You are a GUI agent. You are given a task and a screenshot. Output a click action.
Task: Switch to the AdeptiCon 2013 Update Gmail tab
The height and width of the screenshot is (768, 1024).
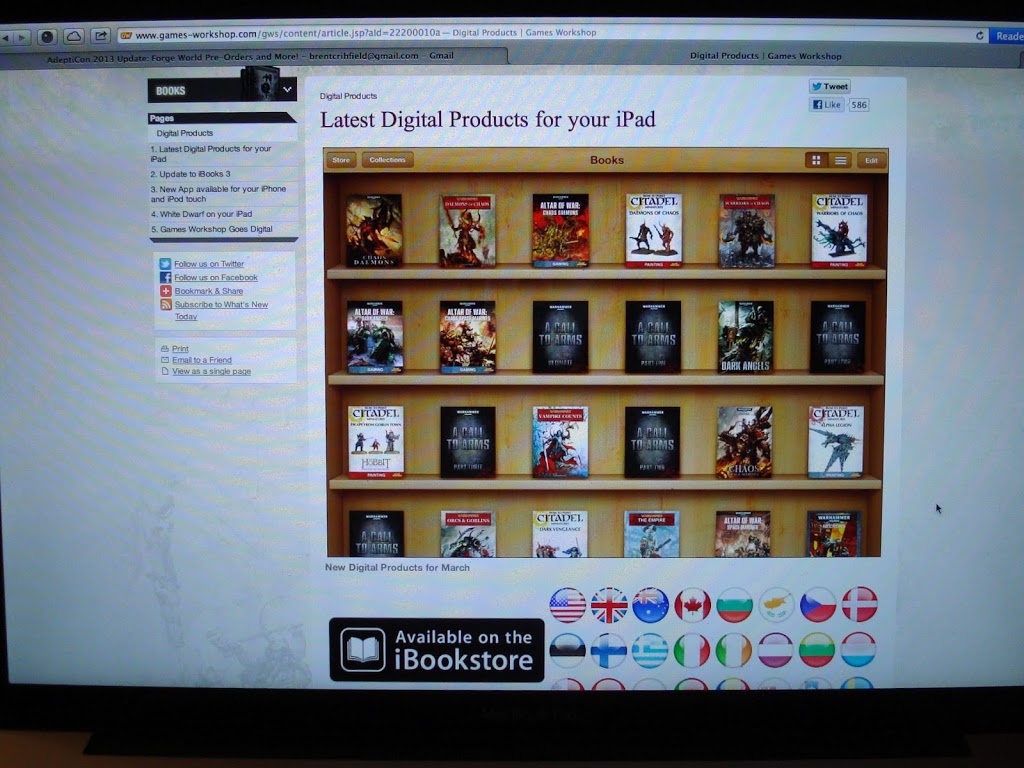[251, 57]
